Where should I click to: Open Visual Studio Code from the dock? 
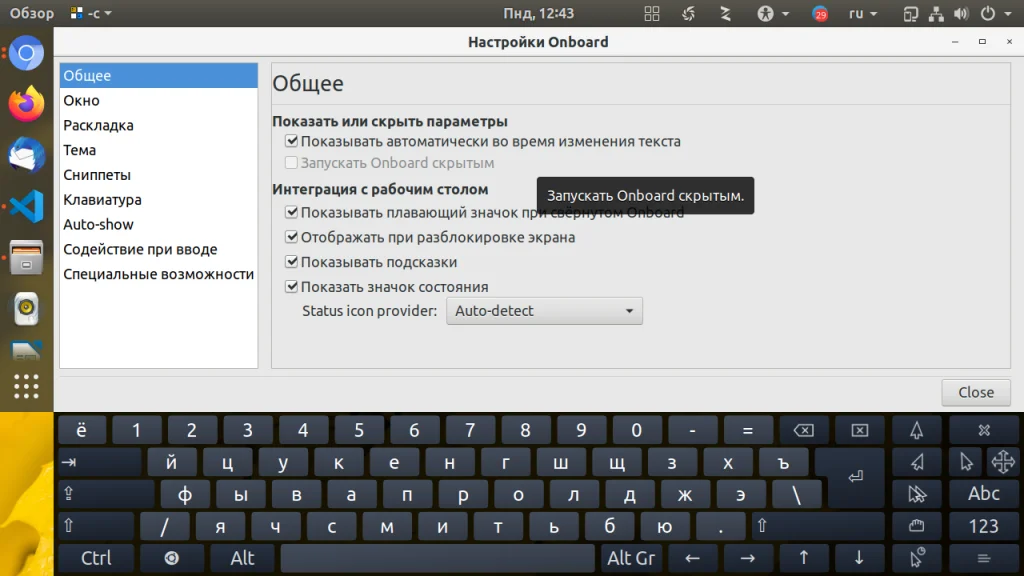(x=26, y=206)
